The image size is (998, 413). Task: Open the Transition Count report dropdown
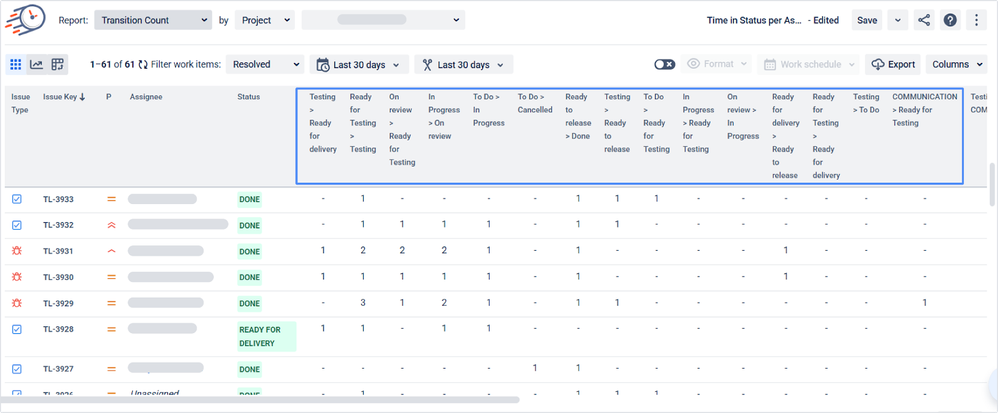coord(153,20)
